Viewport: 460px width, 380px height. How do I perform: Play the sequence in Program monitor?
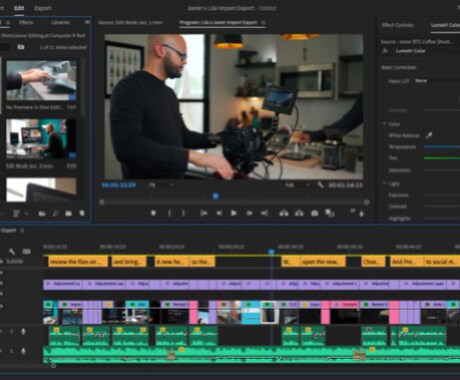pos(234,213)
